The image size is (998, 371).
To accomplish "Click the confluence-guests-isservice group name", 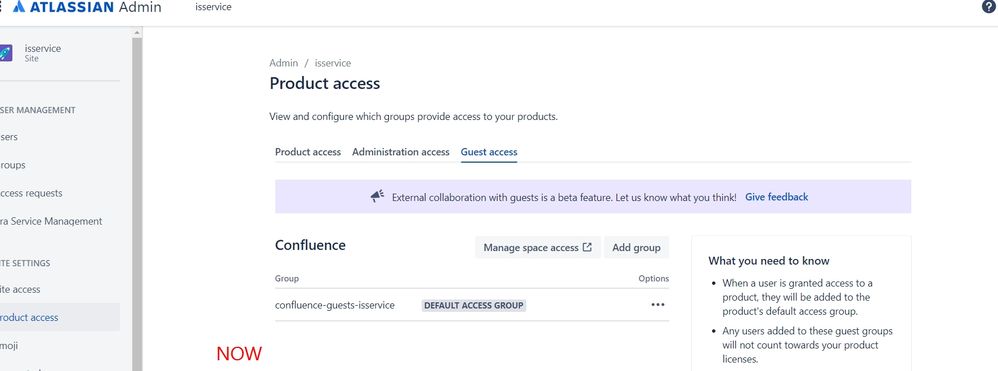I will (335, 305).
